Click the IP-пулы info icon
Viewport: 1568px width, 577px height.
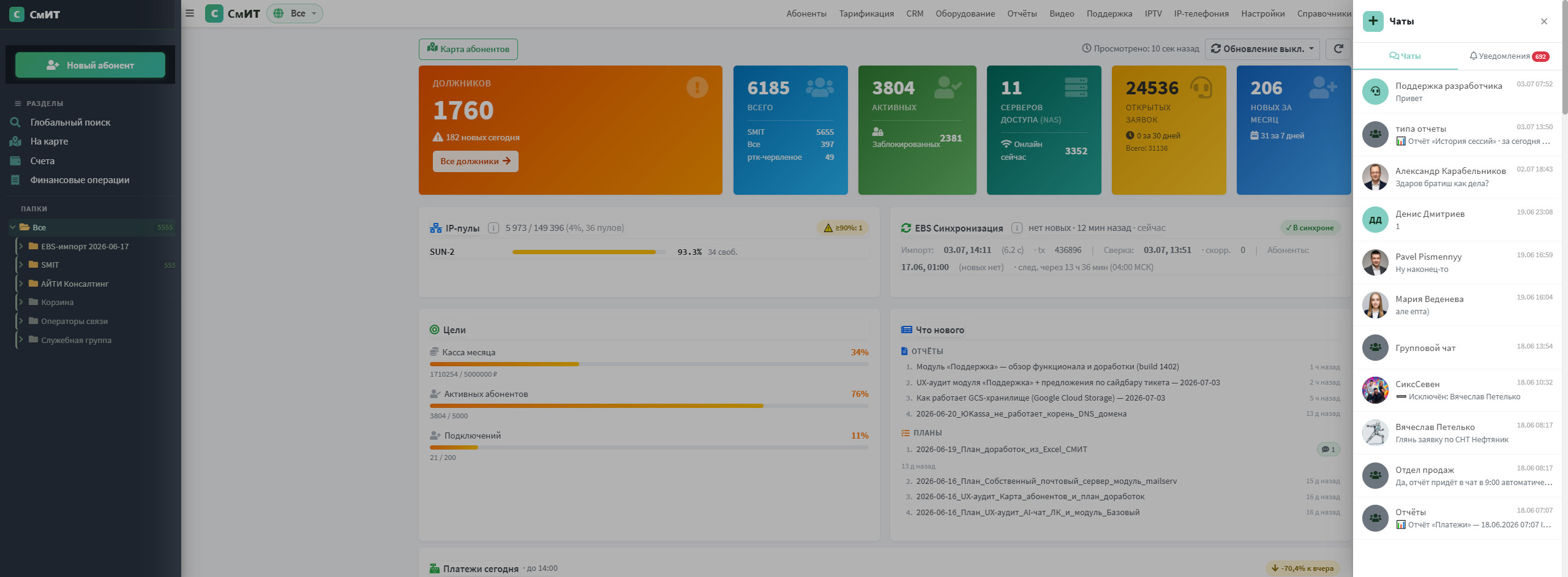click(493, 228)
